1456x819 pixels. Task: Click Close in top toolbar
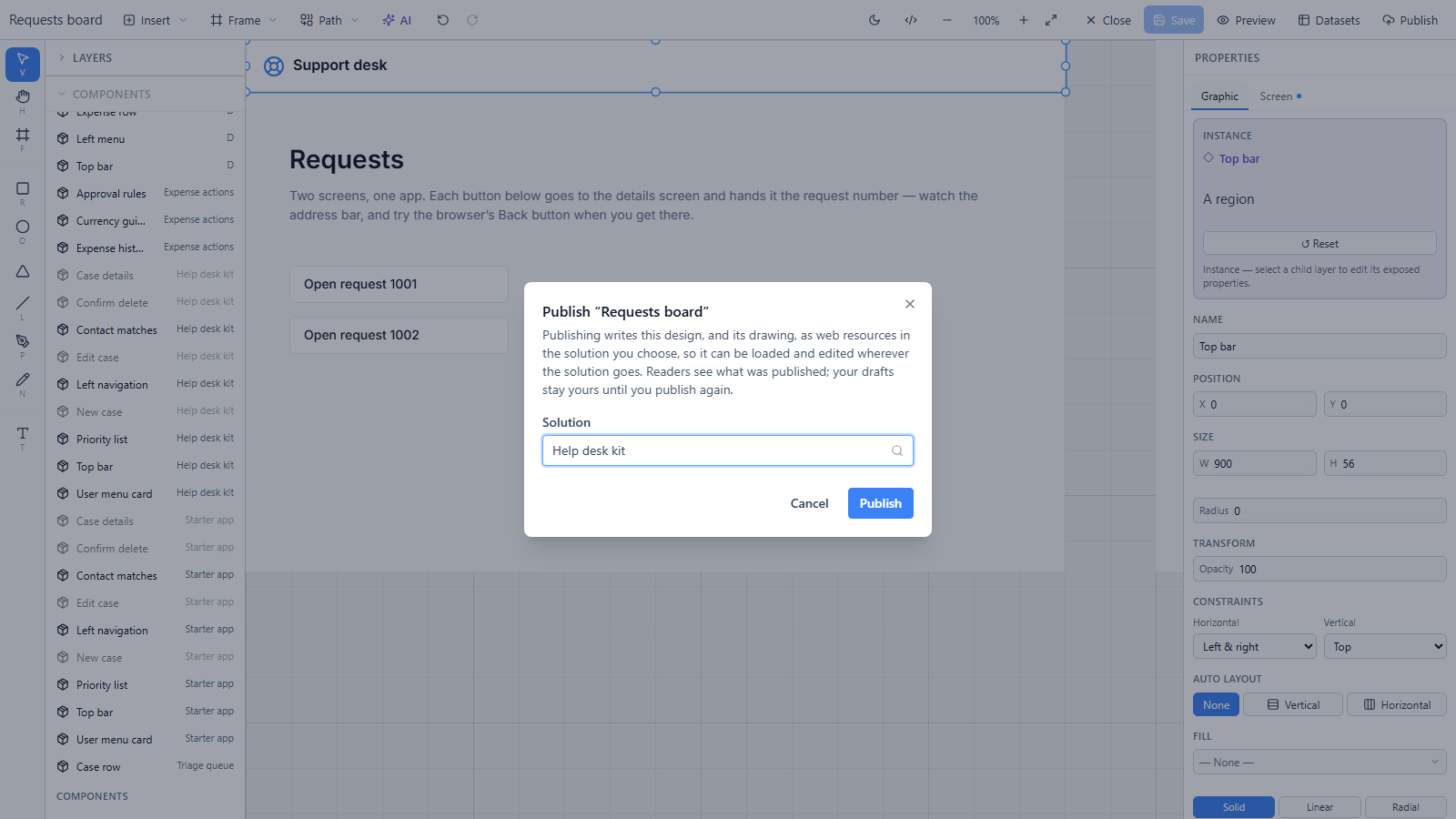pos(1108,20)
